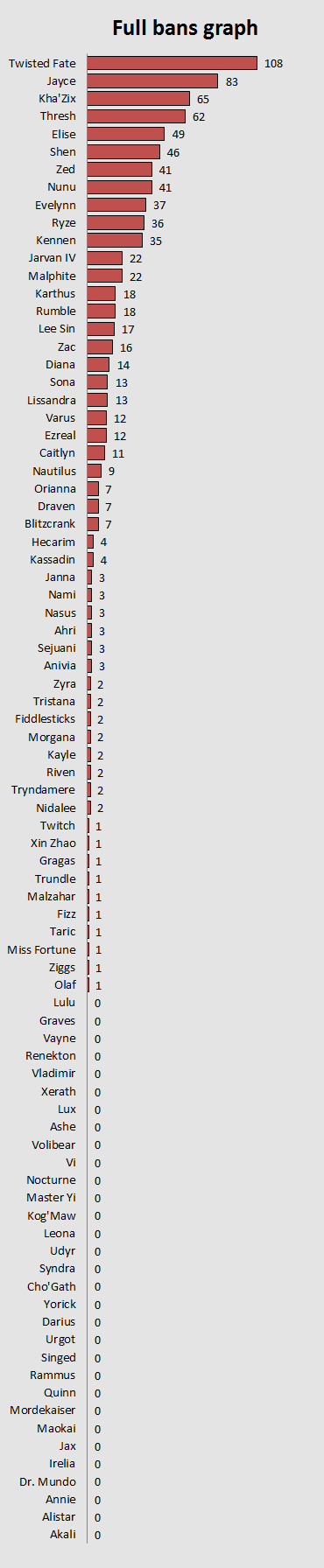324x1568 pixels.
Task: Click the Twisted Fate bar
Action: pos(173,63)
